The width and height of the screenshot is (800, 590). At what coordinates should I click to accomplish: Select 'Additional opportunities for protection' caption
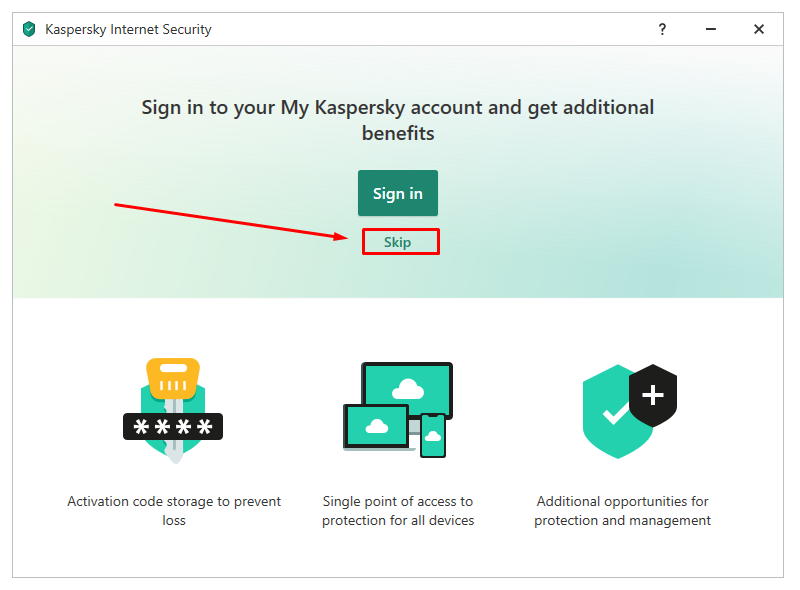tap(622, 510)
